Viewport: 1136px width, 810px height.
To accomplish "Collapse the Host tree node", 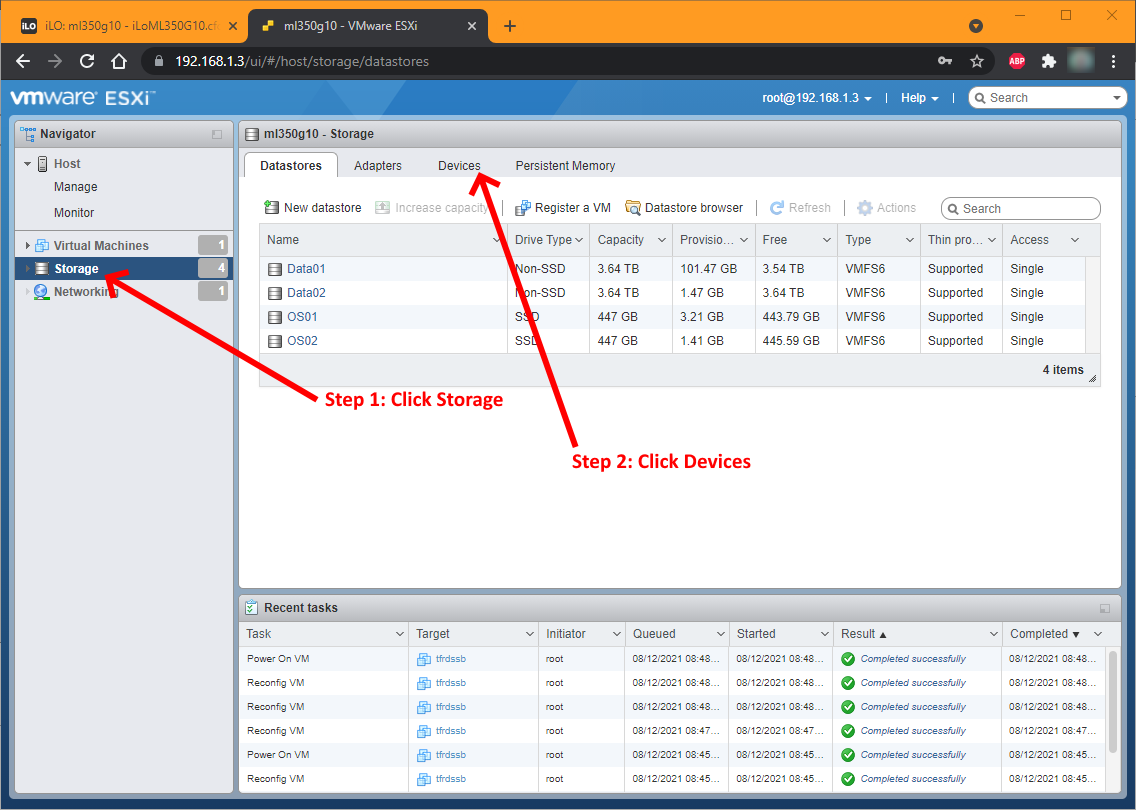I will [x=28, y=164].
